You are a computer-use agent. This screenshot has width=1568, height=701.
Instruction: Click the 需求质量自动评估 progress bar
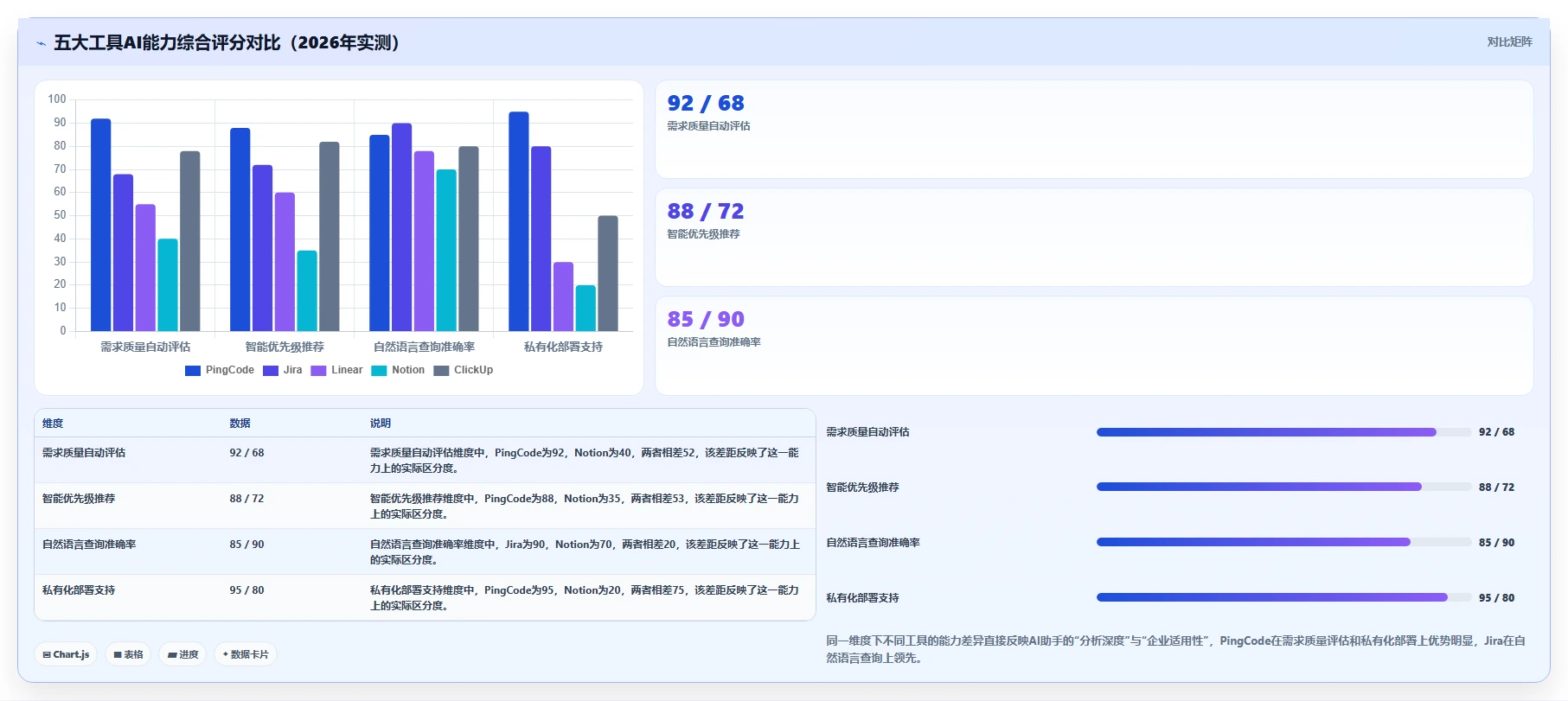[x=1283, y=432]
